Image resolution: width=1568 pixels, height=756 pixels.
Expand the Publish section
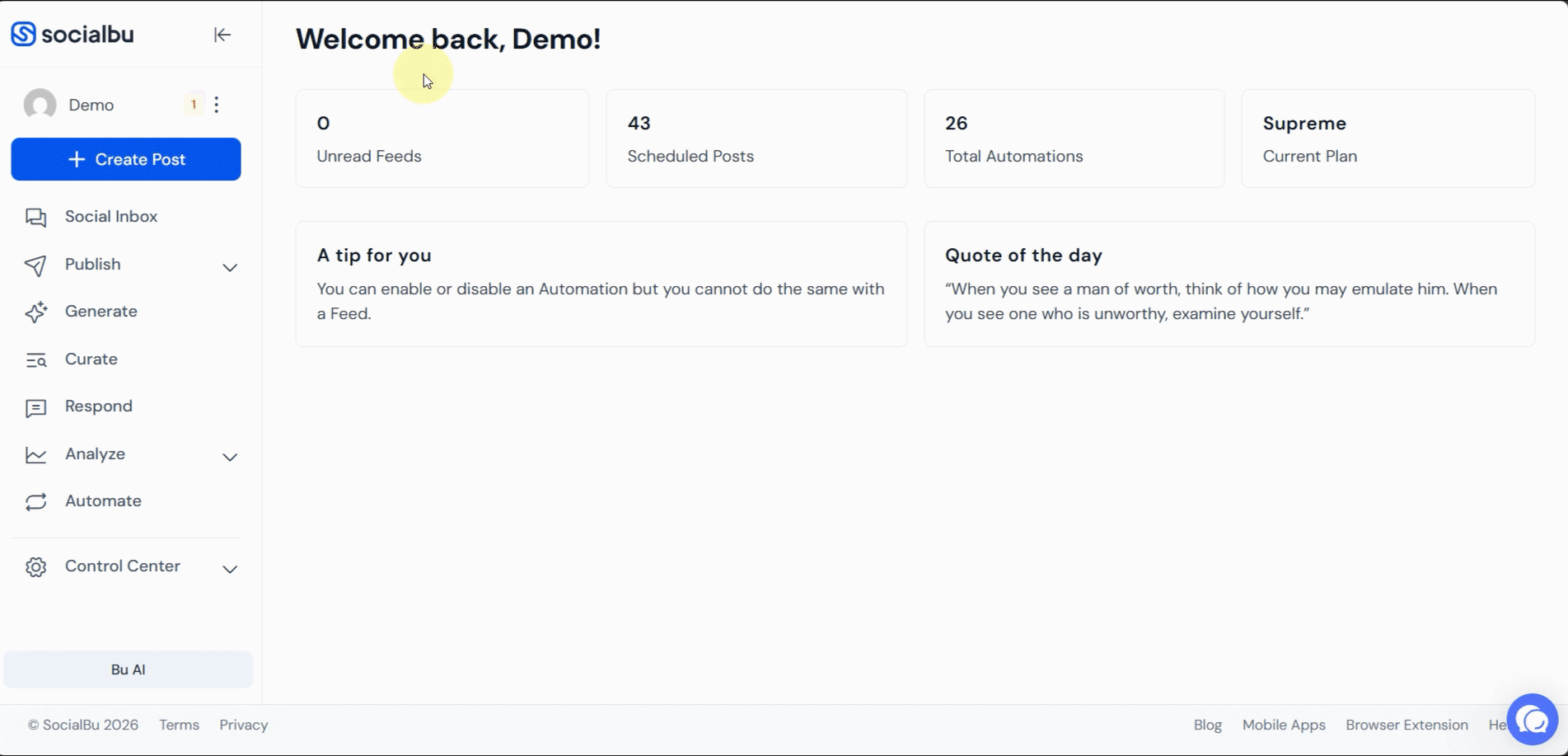pyautogui.click(x=230, y=268)
